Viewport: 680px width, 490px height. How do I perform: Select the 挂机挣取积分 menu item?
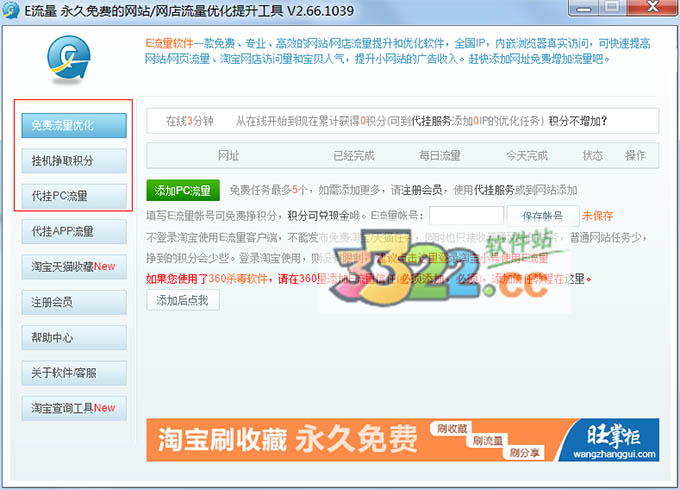74,161
